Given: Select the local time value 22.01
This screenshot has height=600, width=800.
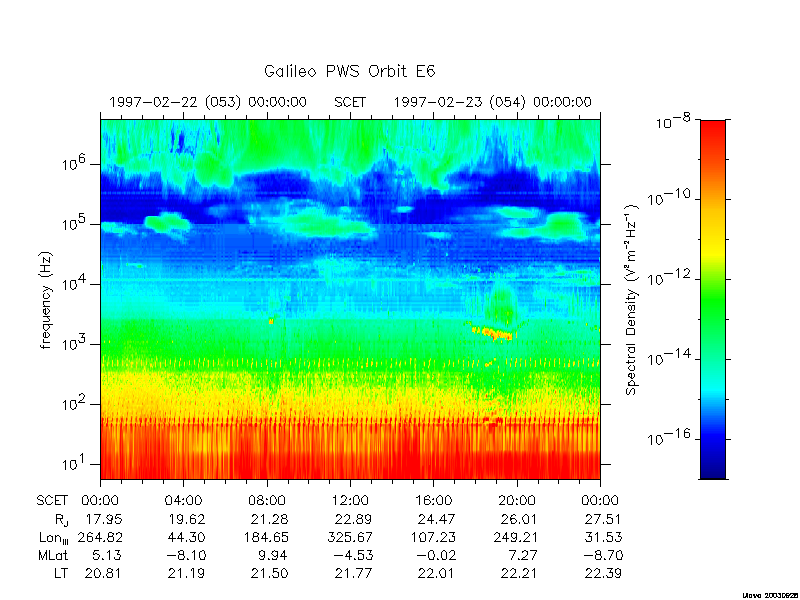Looking at the screenshot, I should [x=436, y=573].
